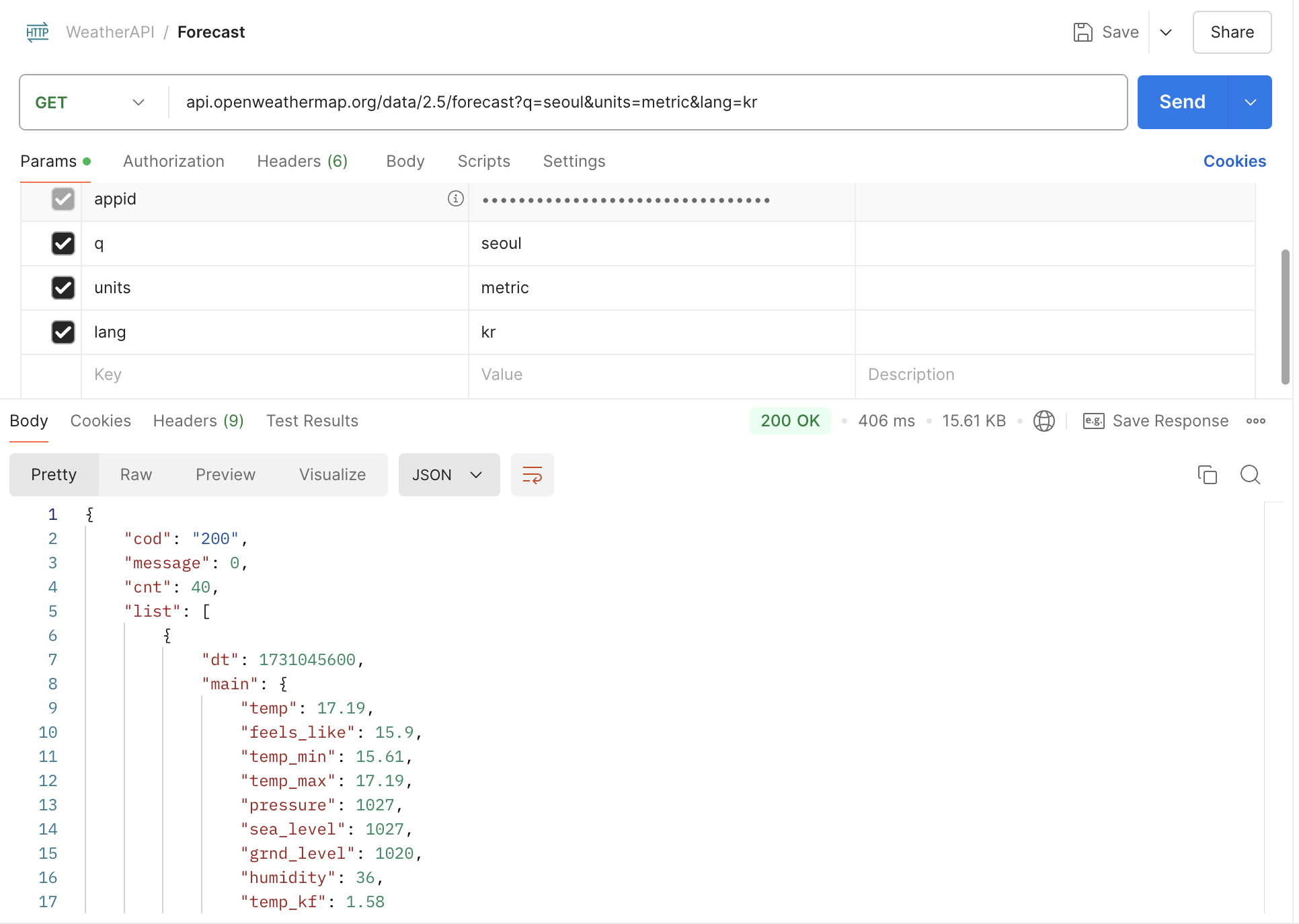Open the JSON format dropdown
This screenshot has height=924, width=1299.
[x=448, y=475]
